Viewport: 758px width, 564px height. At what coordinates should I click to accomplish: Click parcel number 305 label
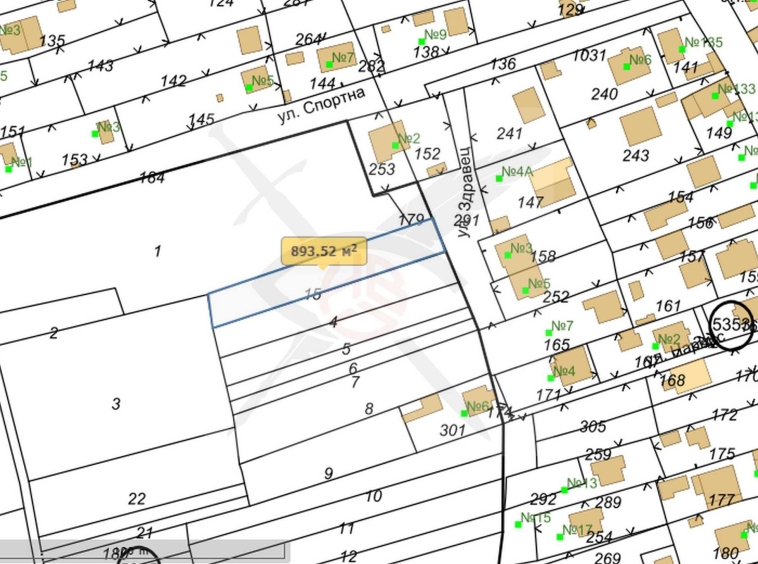(x=593, y=427)
